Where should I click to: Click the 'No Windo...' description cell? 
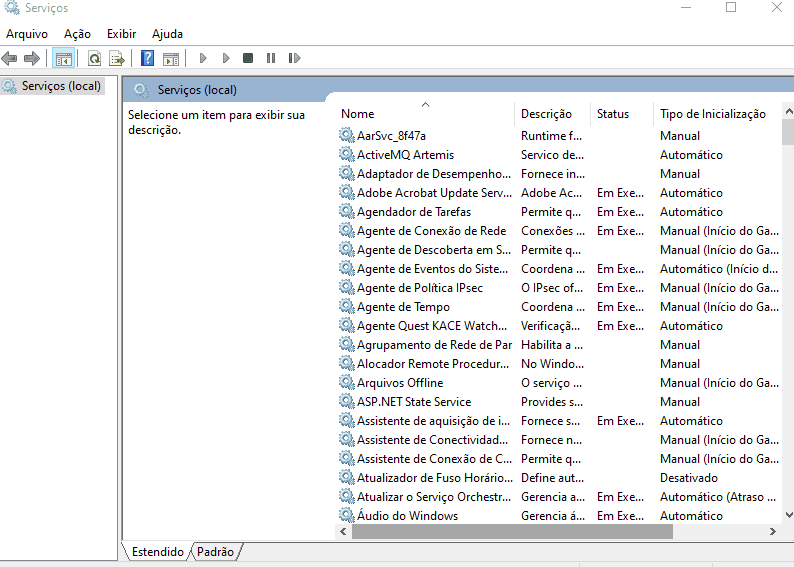(x=552, y=363)
